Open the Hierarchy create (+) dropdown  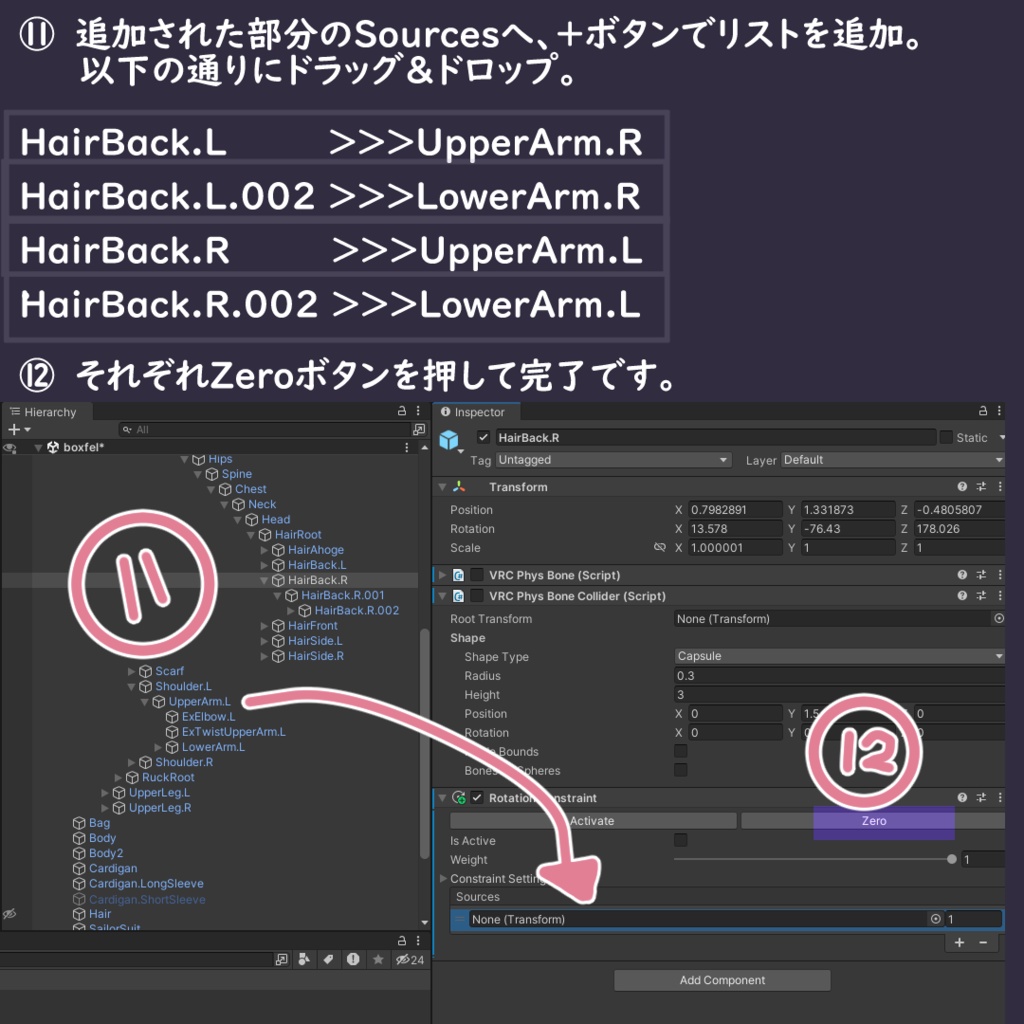19,430
